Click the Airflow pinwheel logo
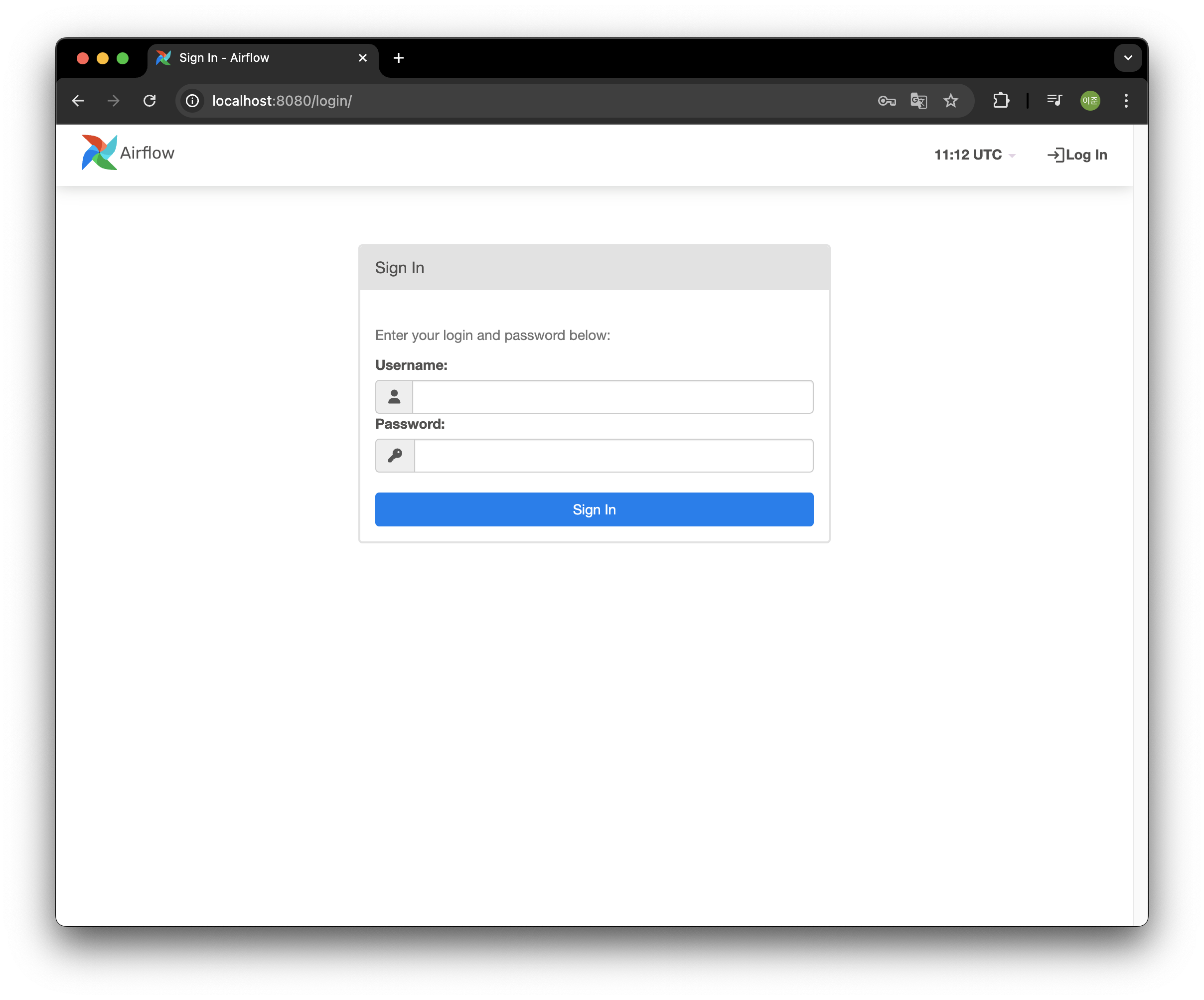This screenshot has width=1204, height=1000. 100,153
